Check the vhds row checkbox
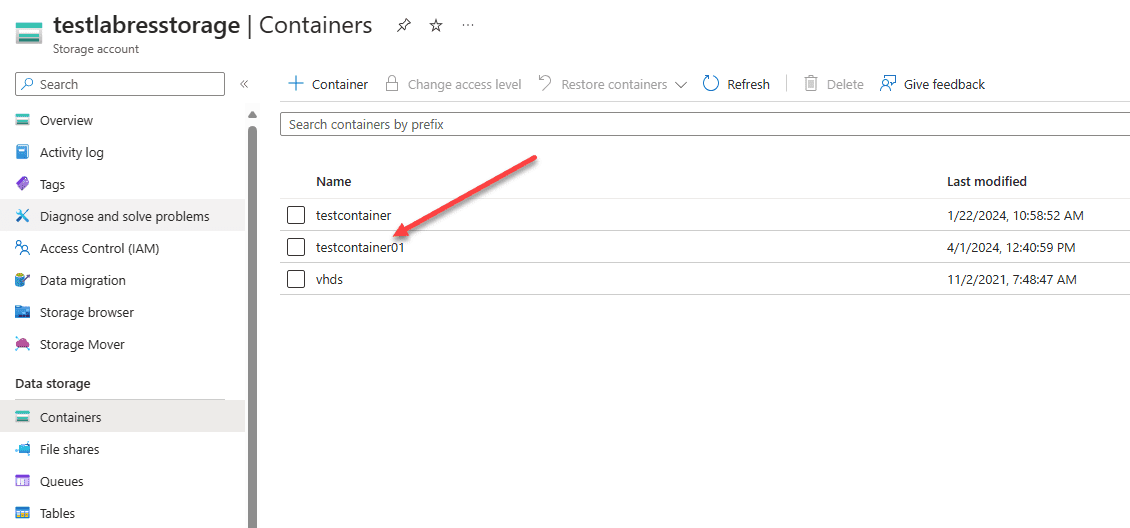Viewport: 1130px width, 528px height. pyautogui.click(x=295, y=279)
